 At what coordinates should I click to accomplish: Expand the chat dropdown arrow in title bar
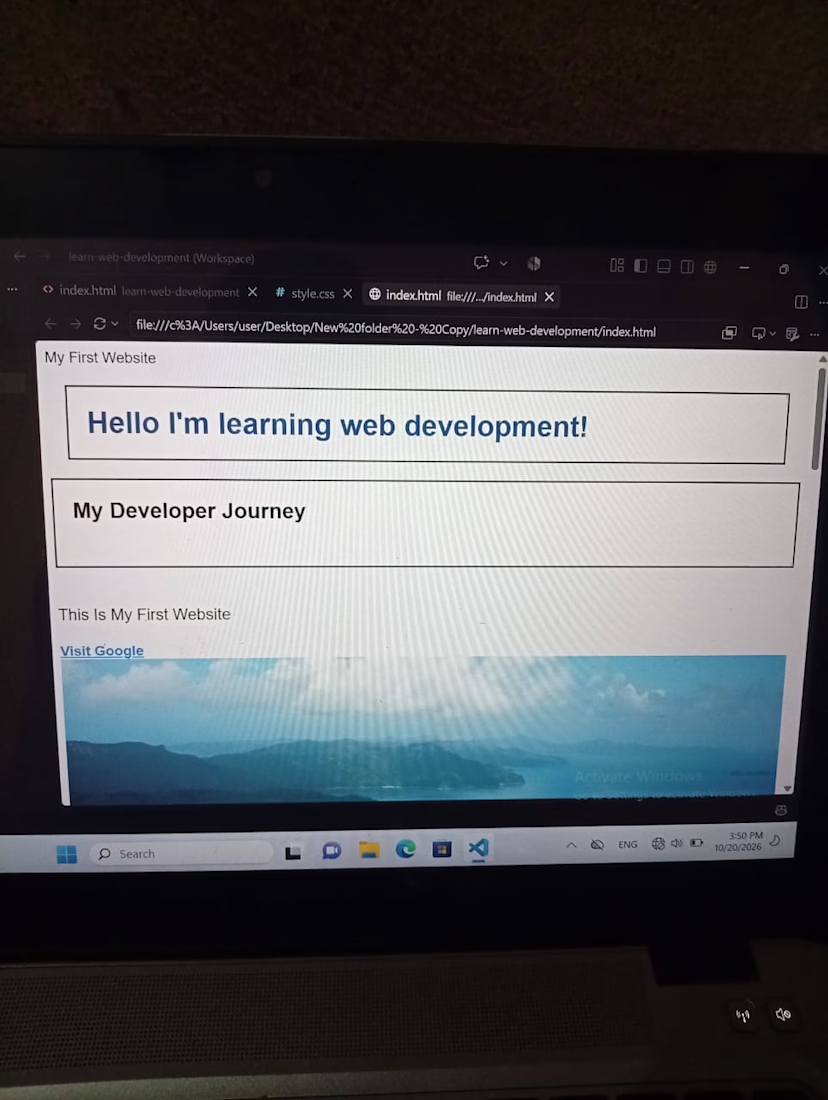click(503, 264)
